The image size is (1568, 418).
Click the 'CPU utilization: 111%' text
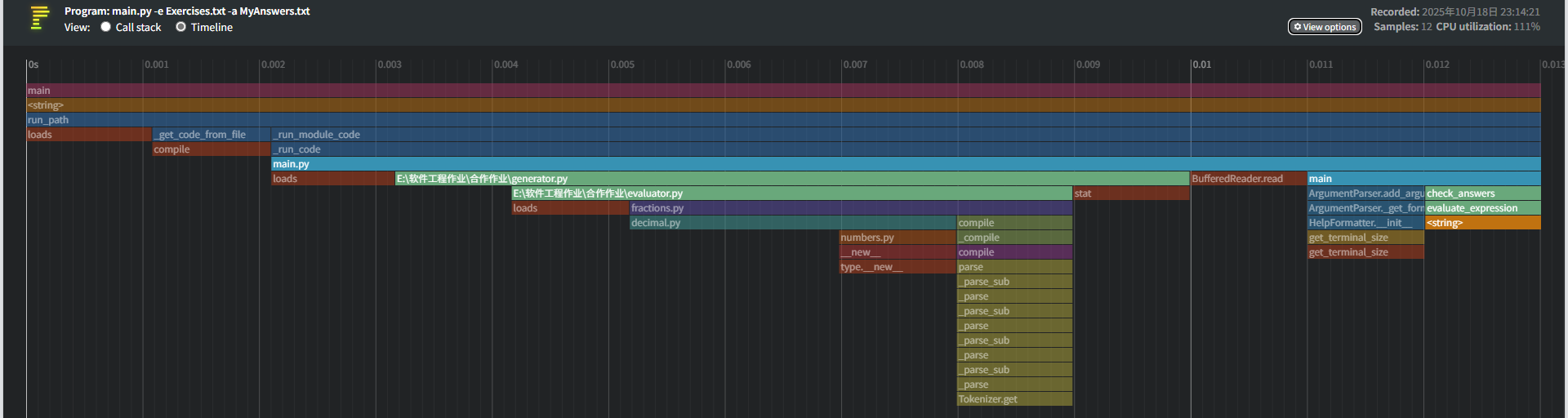(1488, 27)
